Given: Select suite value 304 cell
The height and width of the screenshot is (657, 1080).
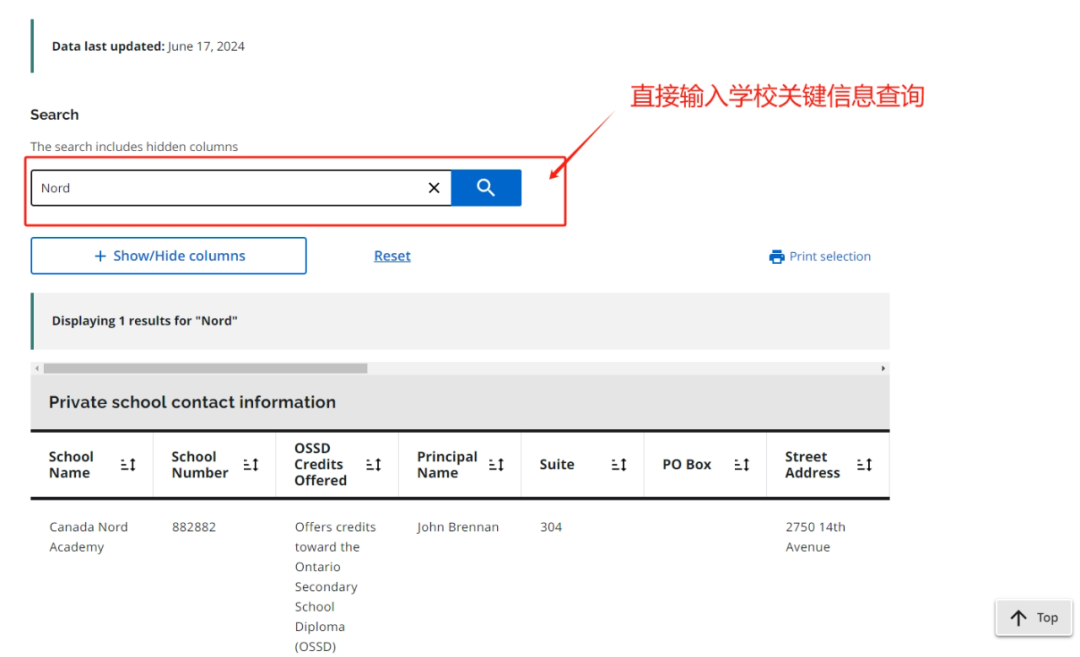Looking at the screenshot, I should click(551, 527).
